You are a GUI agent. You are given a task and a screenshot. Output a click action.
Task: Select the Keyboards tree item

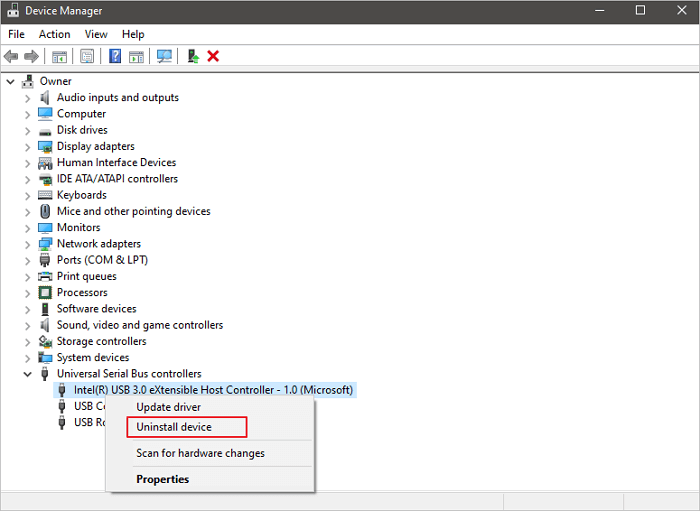pos(81,195)
